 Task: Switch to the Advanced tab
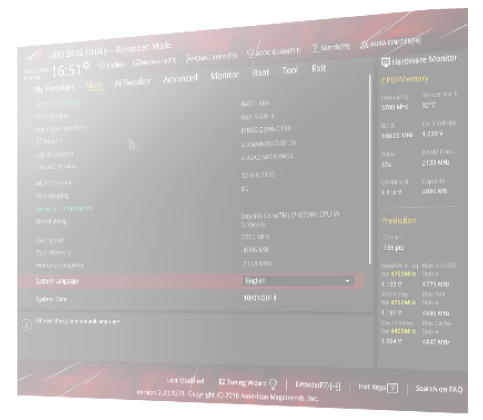pos(180,79)
